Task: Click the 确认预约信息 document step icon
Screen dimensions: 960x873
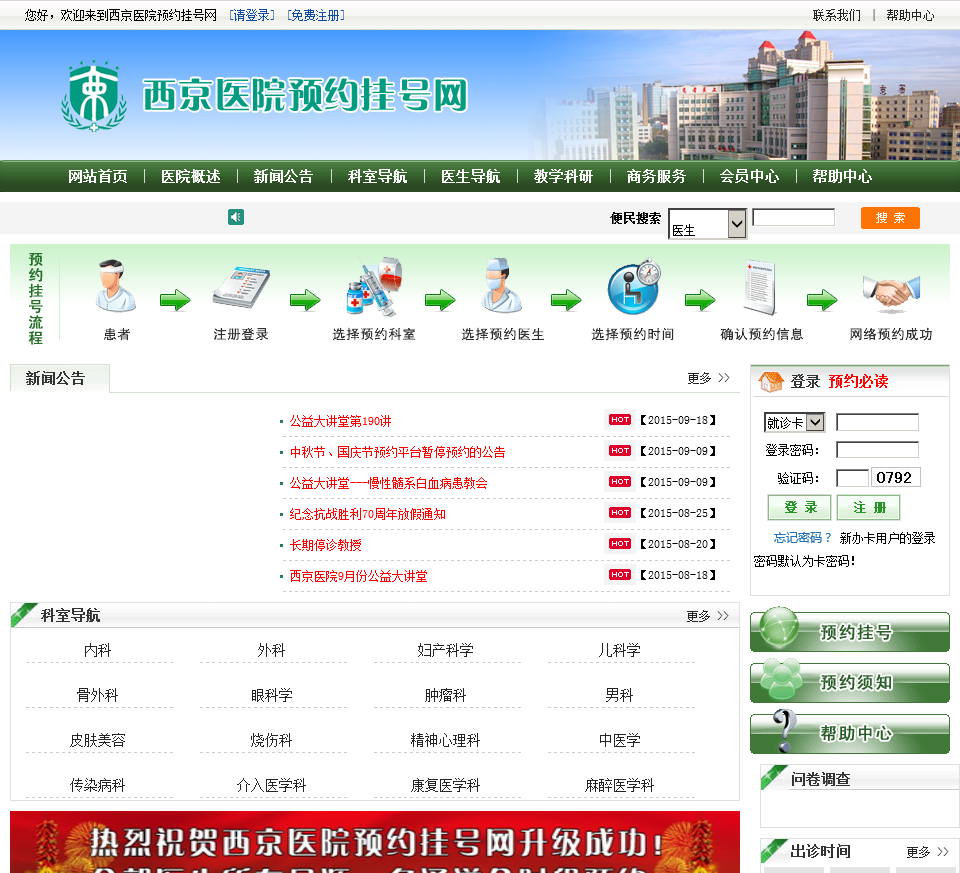Action: tap(759, 287)
